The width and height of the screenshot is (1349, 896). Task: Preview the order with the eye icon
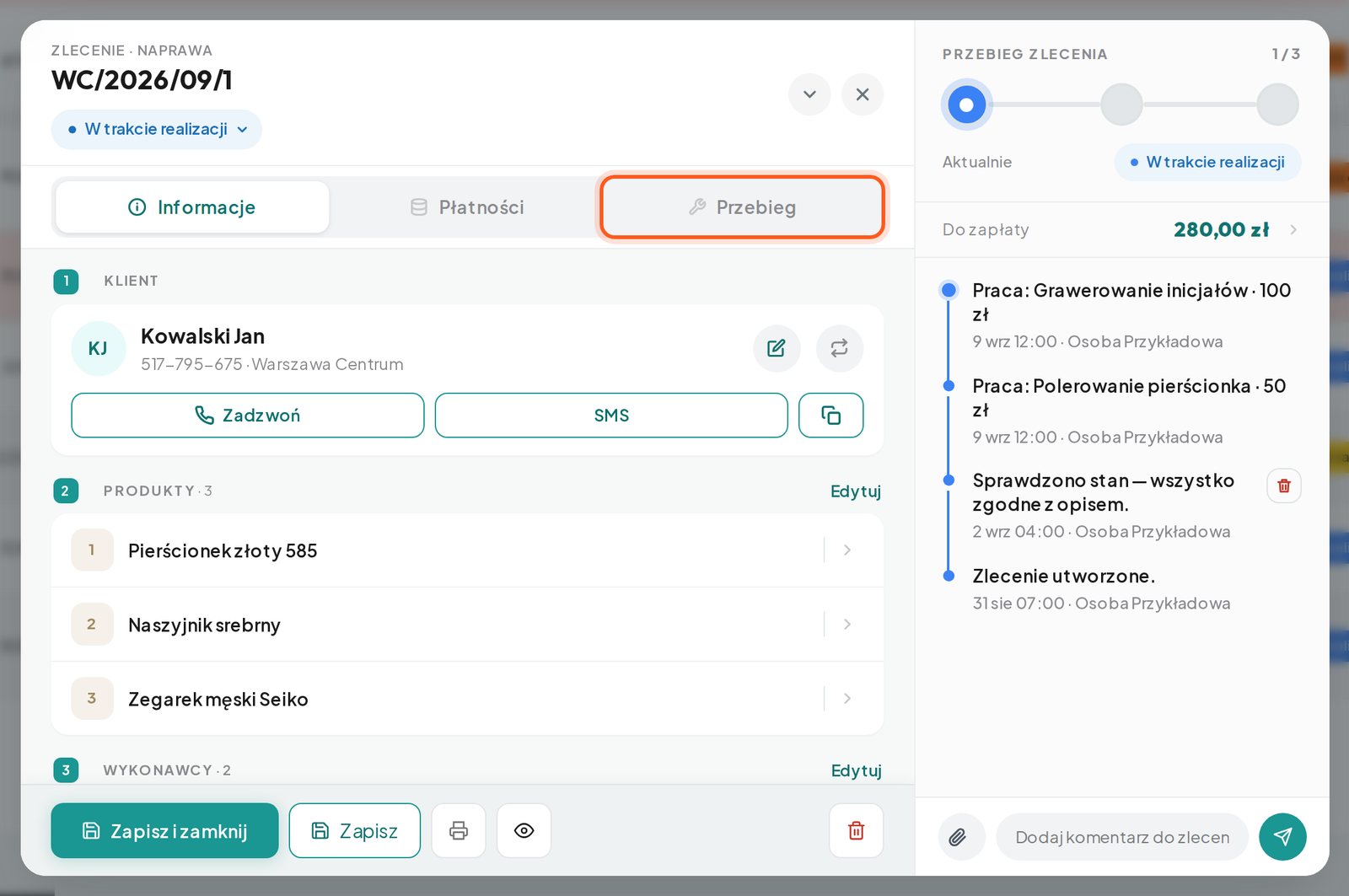coord(524,831)
